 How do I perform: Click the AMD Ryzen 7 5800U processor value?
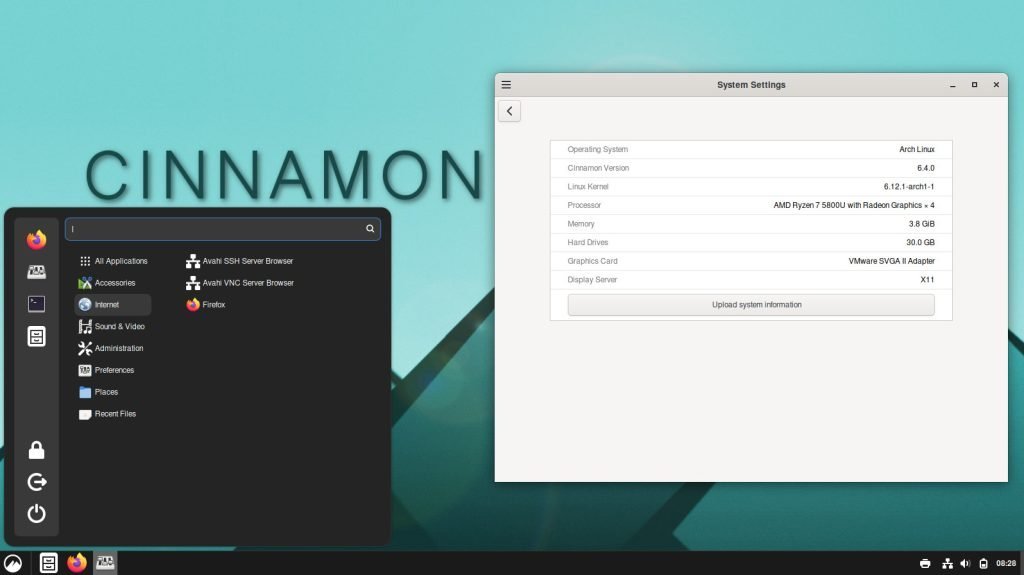(x=854, y=205)
